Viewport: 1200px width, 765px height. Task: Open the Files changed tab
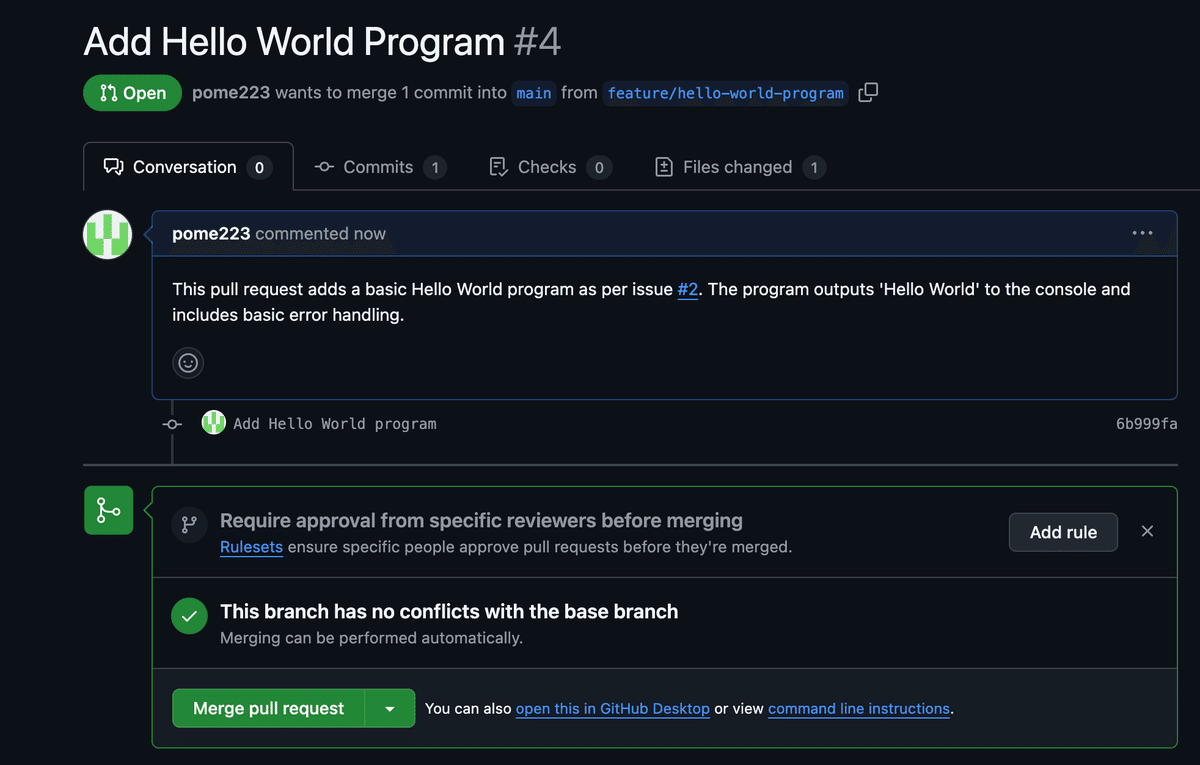(739, 167)
